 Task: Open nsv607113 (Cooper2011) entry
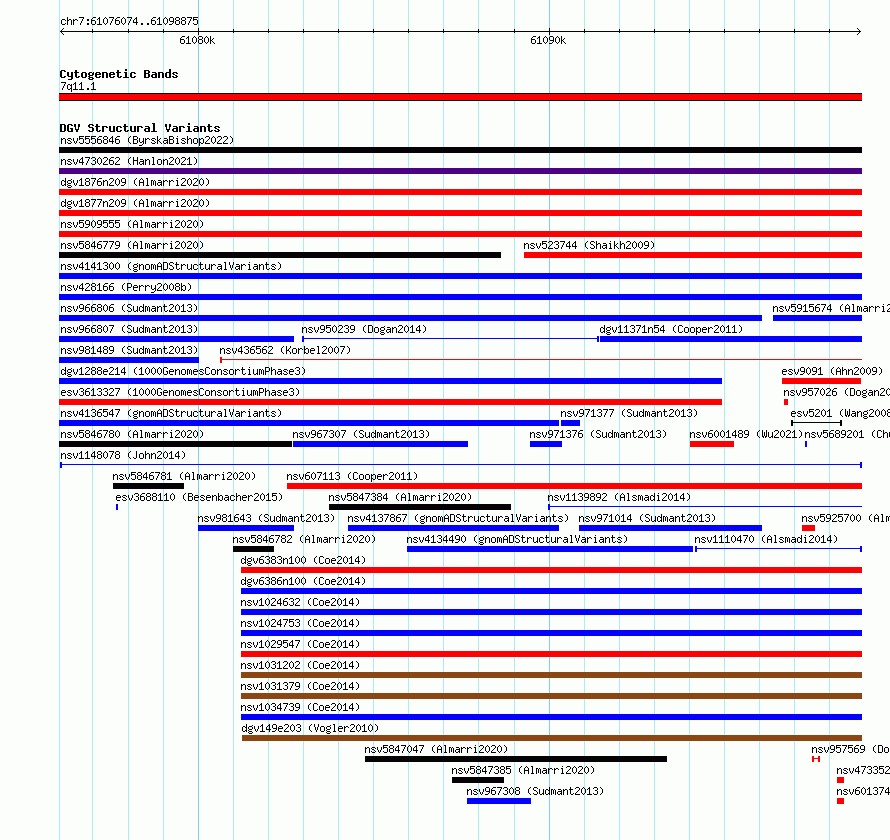(x=352, y=476)
